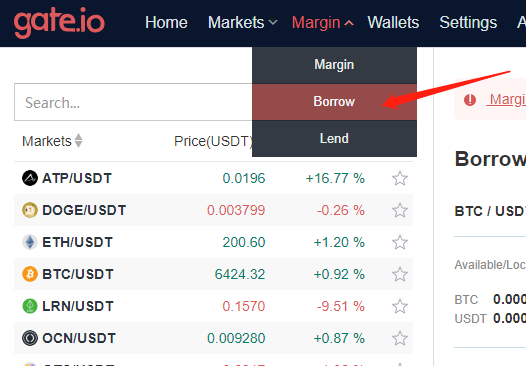Click the OCN price 0.009280
526x366 pixels.
point(236,338)
